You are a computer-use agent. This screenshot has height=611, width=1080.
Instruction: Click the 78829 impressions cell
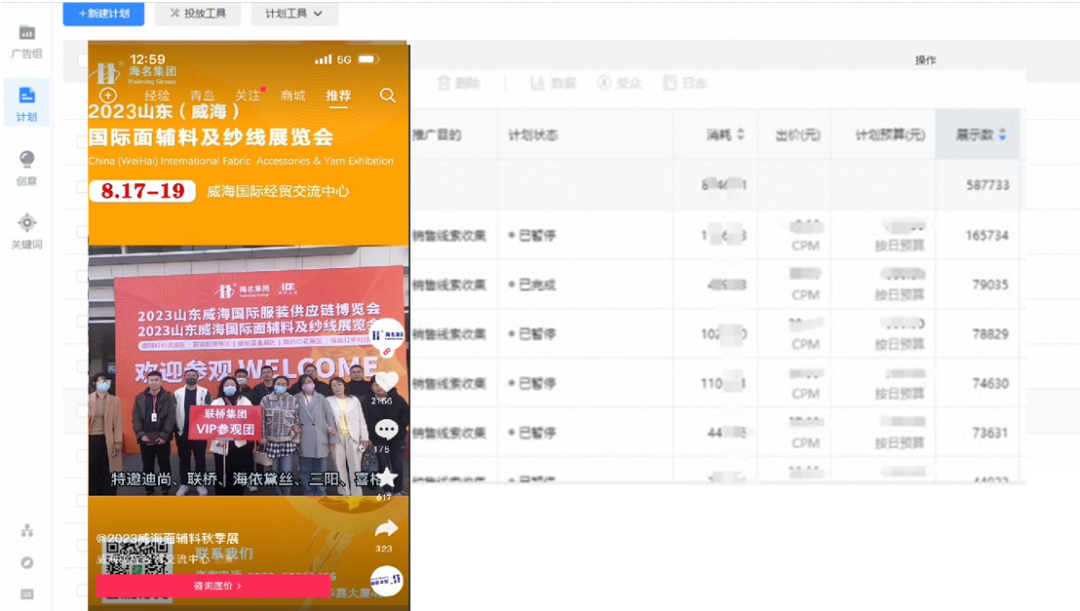(990, 334)
